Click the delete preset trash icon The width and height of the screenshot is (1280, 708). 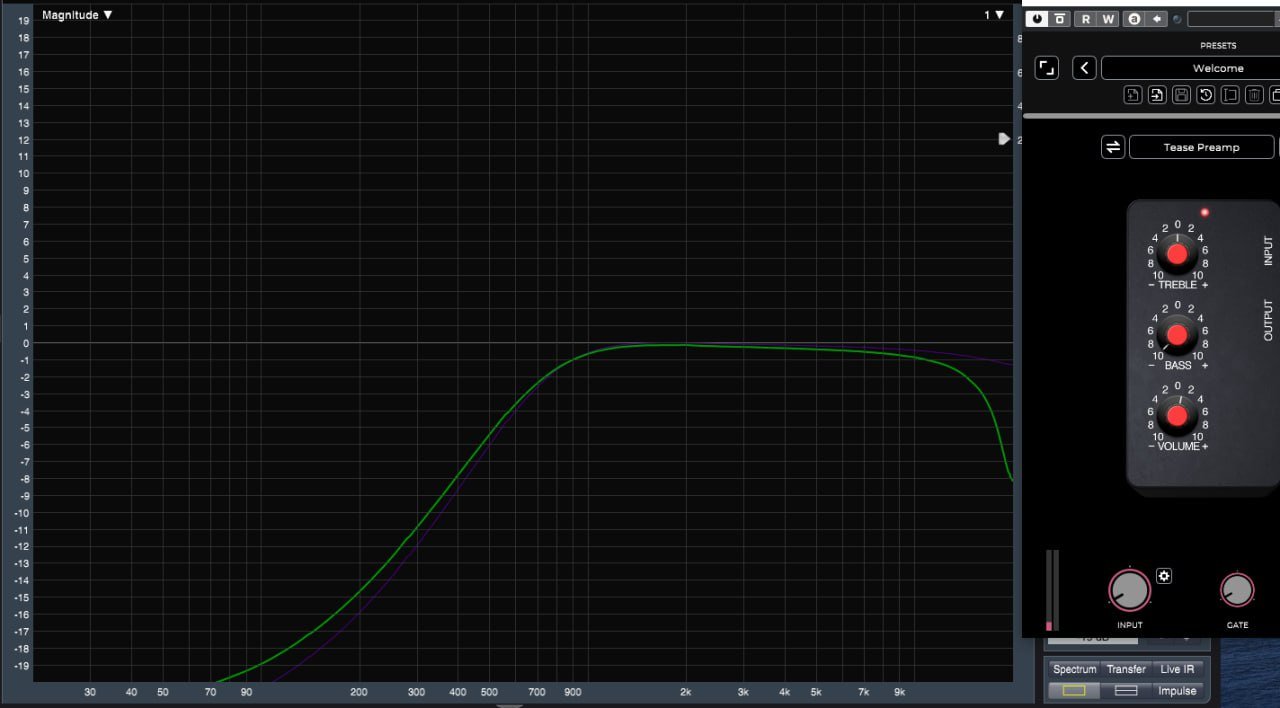tap(1254, 95)
